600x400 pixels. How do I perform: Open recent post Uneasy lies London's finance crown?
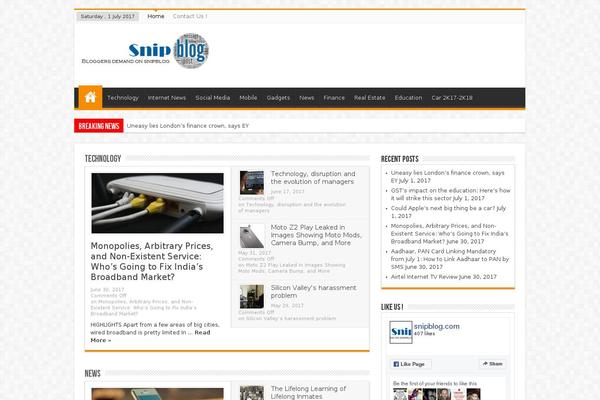447,176
